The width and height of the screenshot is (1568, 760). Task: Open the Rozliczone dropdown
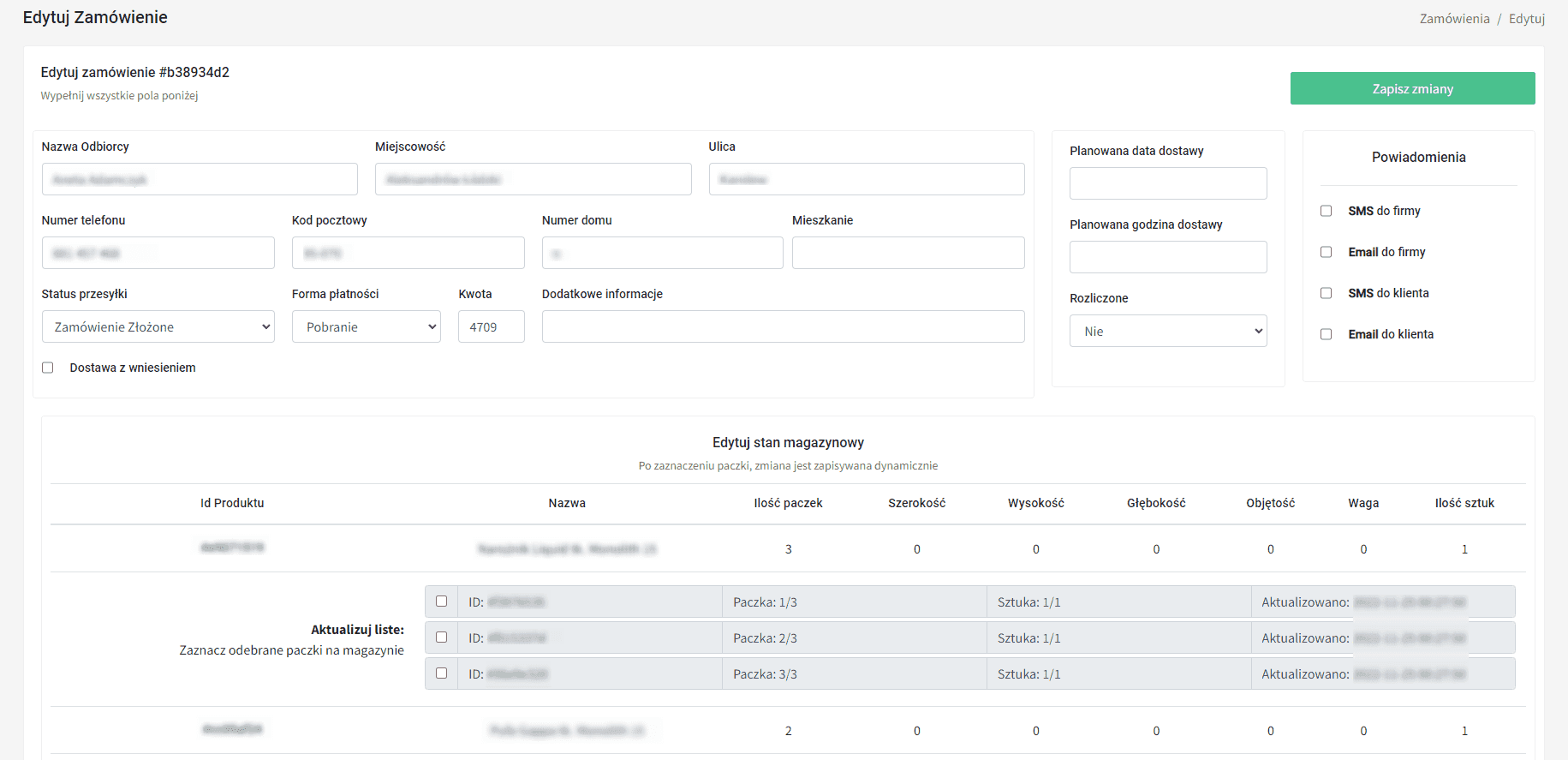pyautogui.click(x=1167, y=331)
